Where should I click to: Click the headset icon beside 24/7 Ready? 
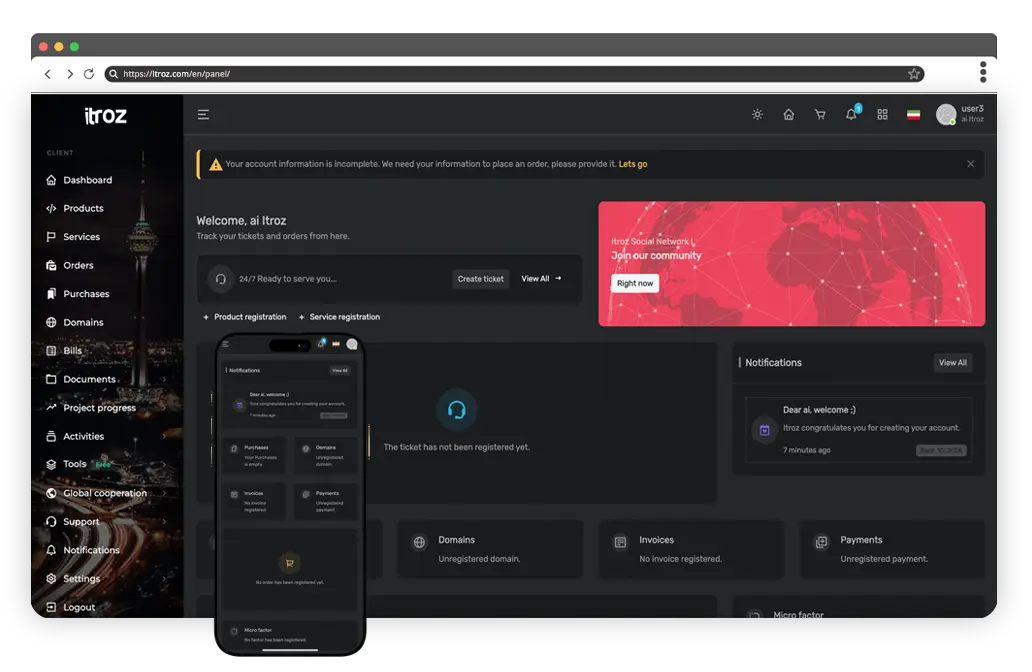pyautogui.click(x=220, y=279)
